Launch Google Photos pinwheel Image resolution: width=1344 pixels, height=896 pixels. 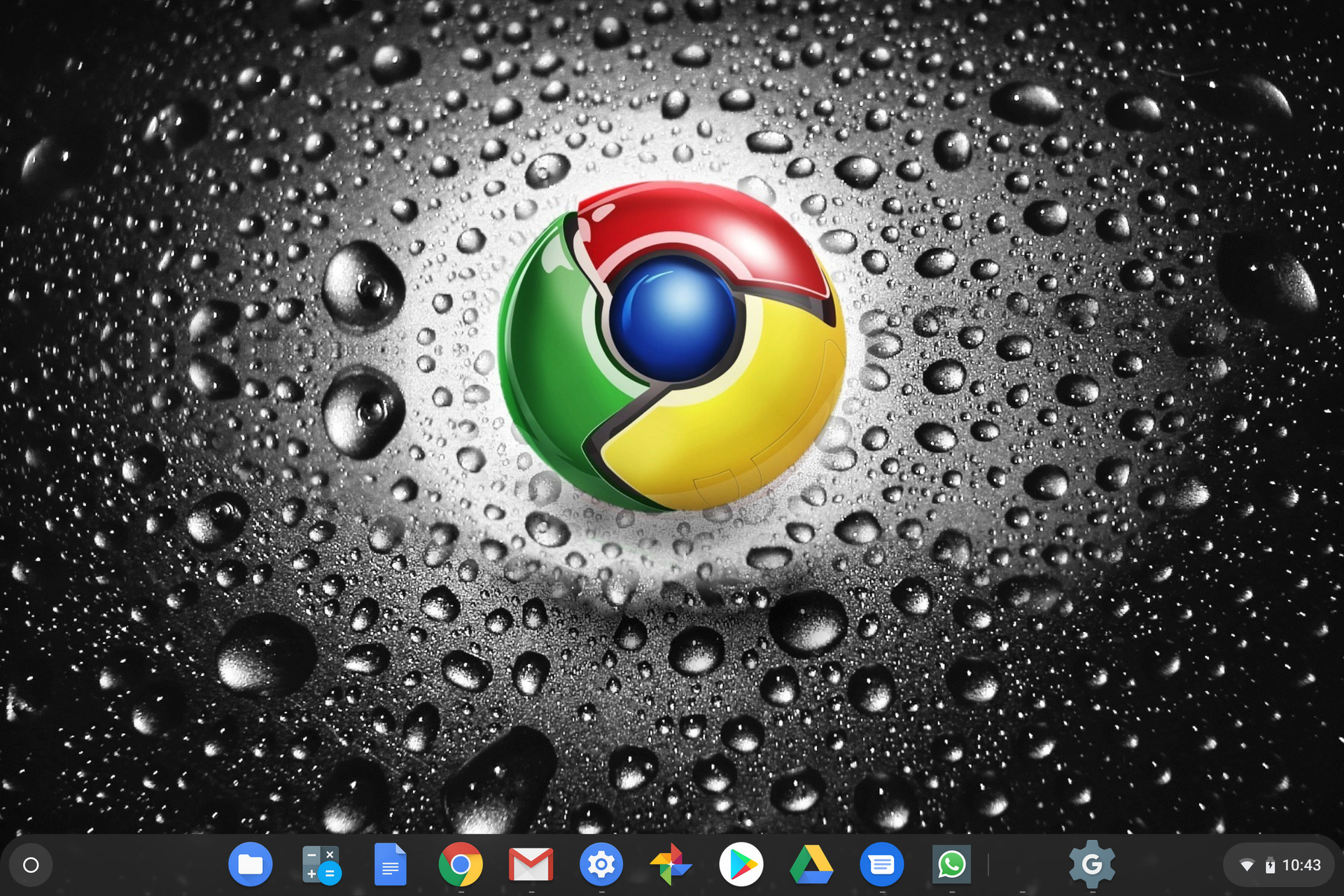[x=671, y=865]
